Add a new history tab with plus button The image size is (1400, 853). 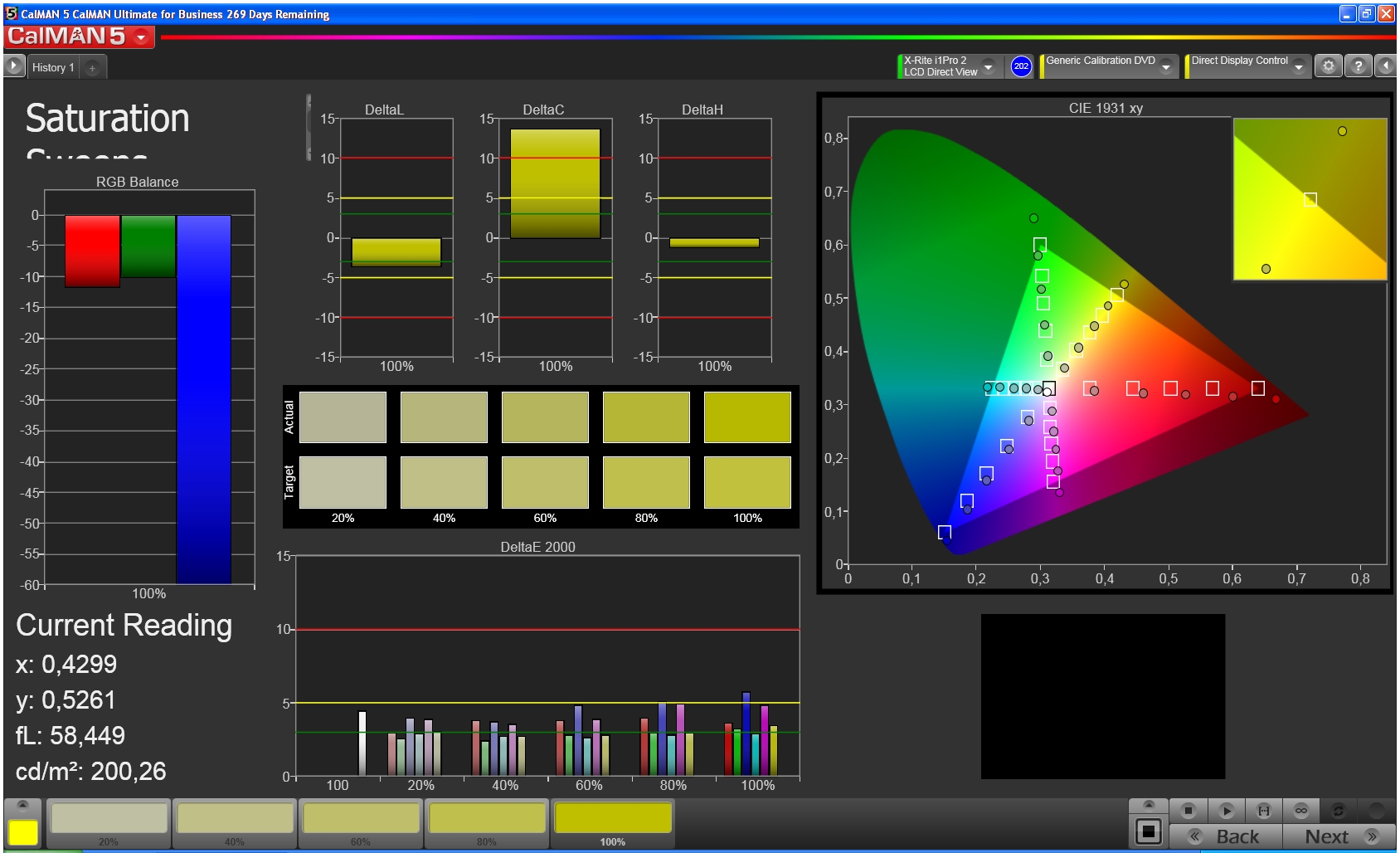point(93,68)
